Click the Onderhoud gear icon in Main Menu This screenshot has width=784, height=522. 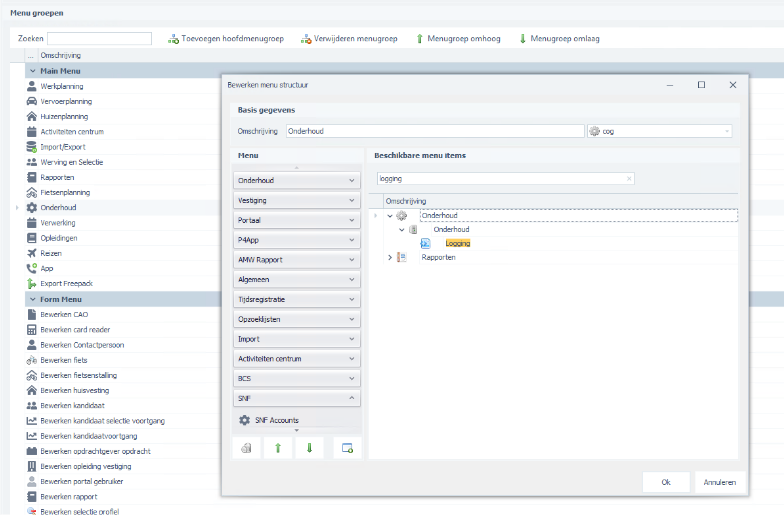point(32,208)
